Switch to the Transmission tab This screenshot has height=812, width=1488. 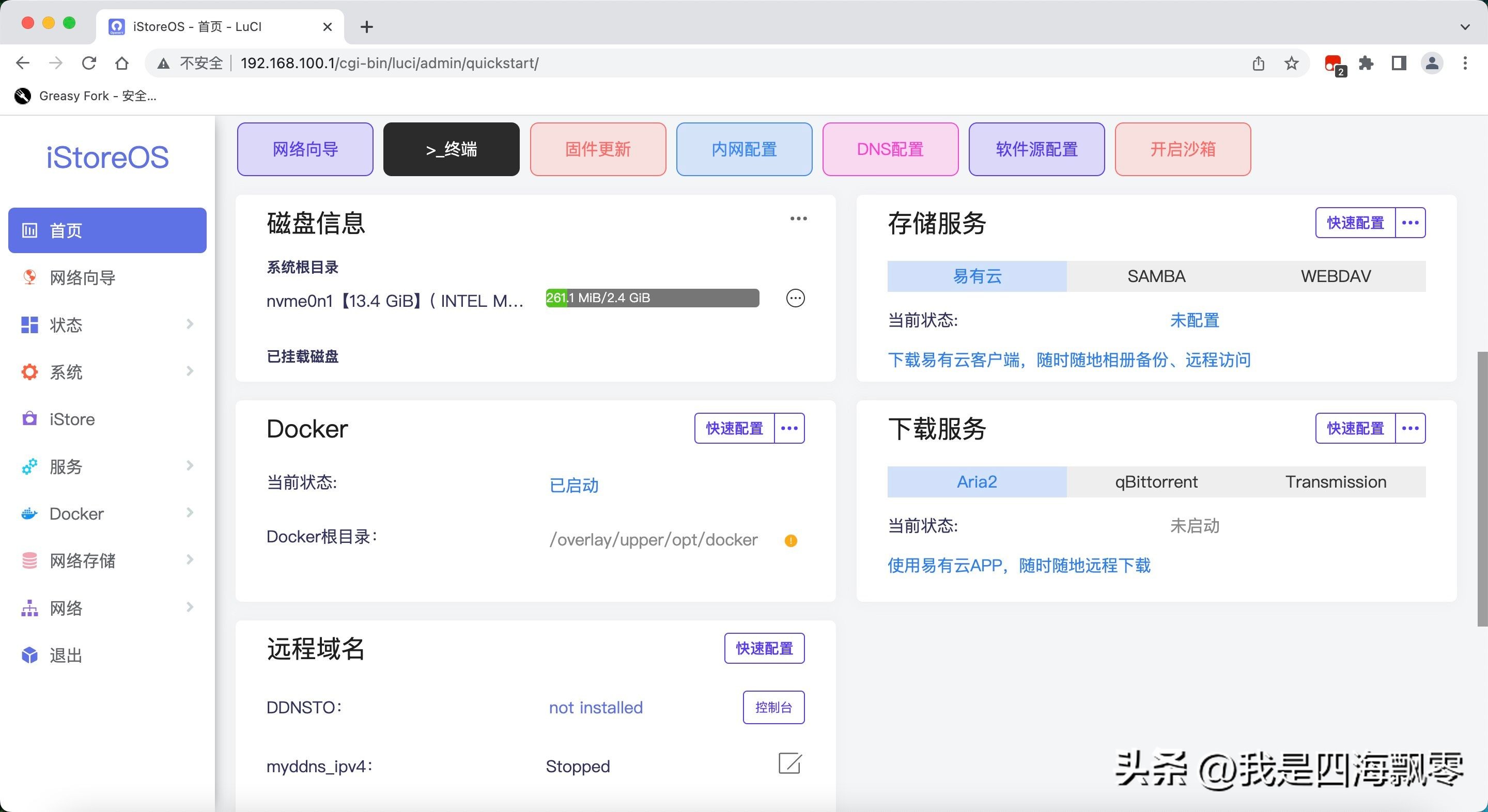[x=1336, y=481]
